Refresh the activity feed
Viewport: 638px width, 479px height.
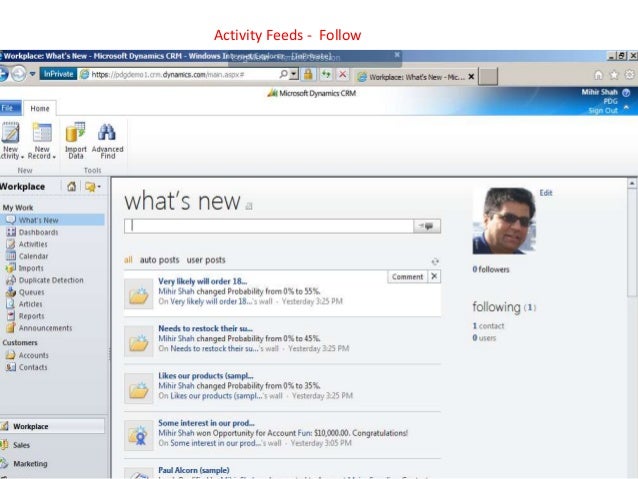pyautogui.click(x=435, y=261)
